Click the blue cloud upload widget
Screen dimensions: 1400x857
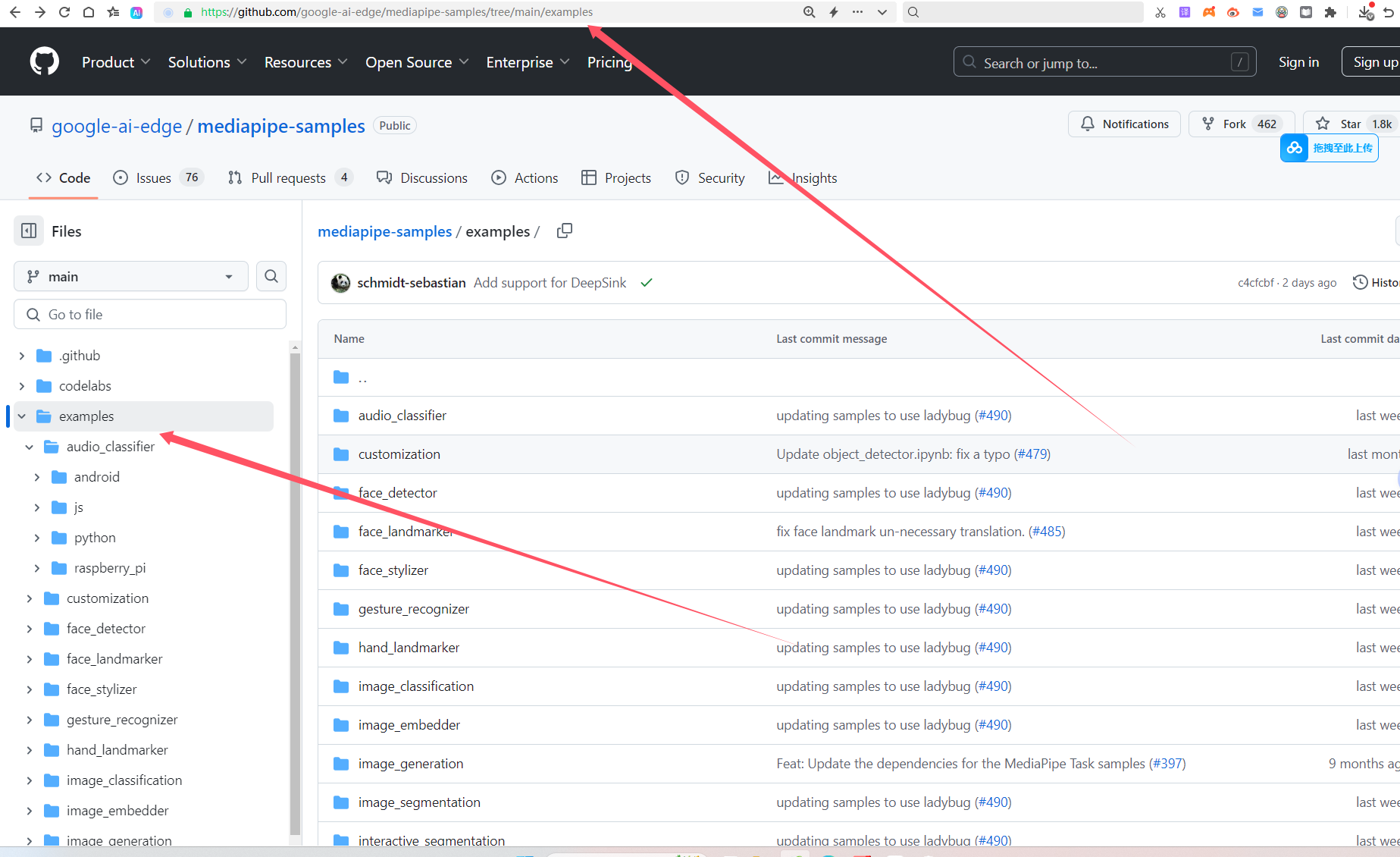[1330, 148]
